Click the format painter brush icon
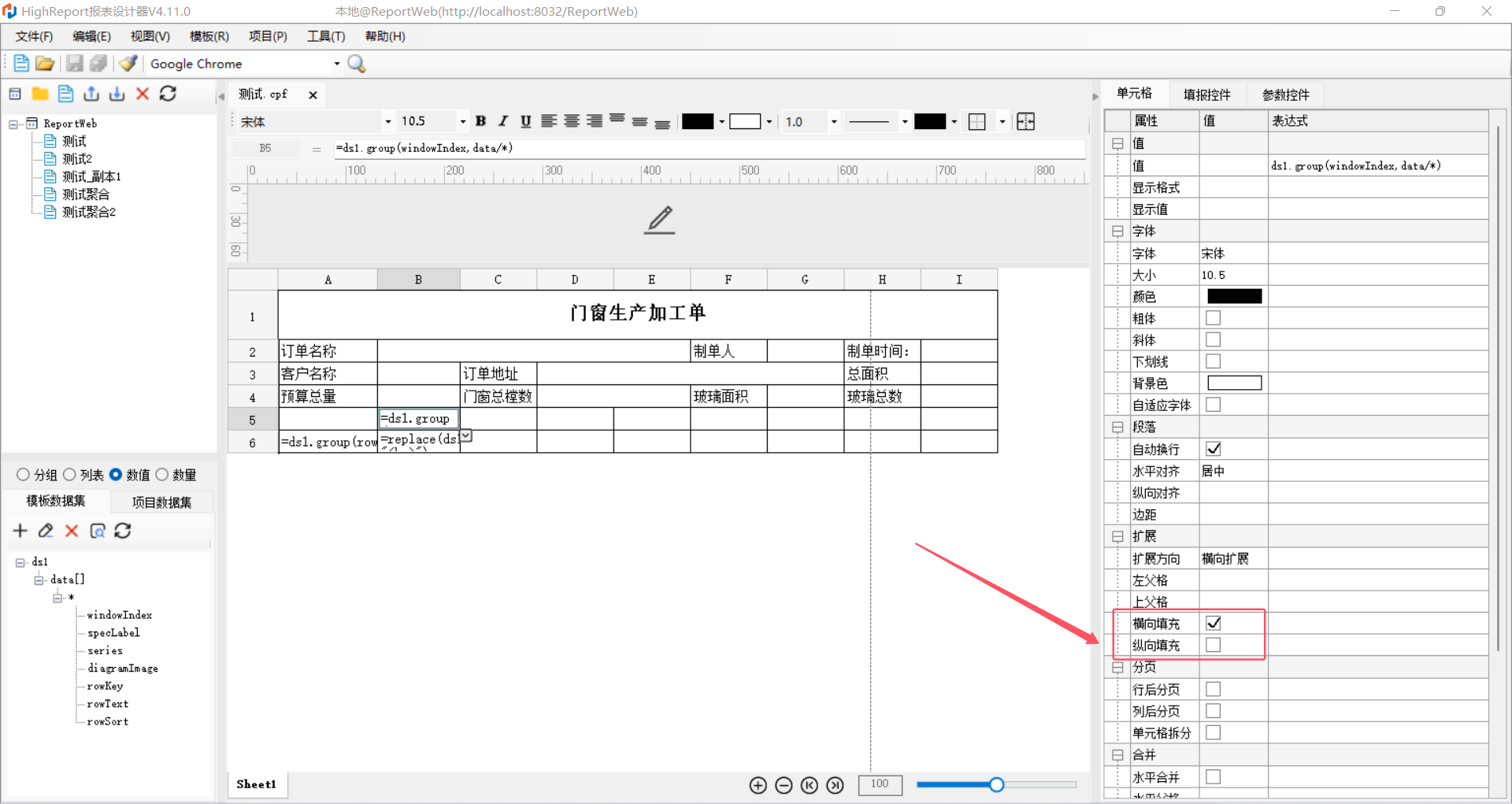Screen dimensions: 1512x804 [x=128, y=63]
